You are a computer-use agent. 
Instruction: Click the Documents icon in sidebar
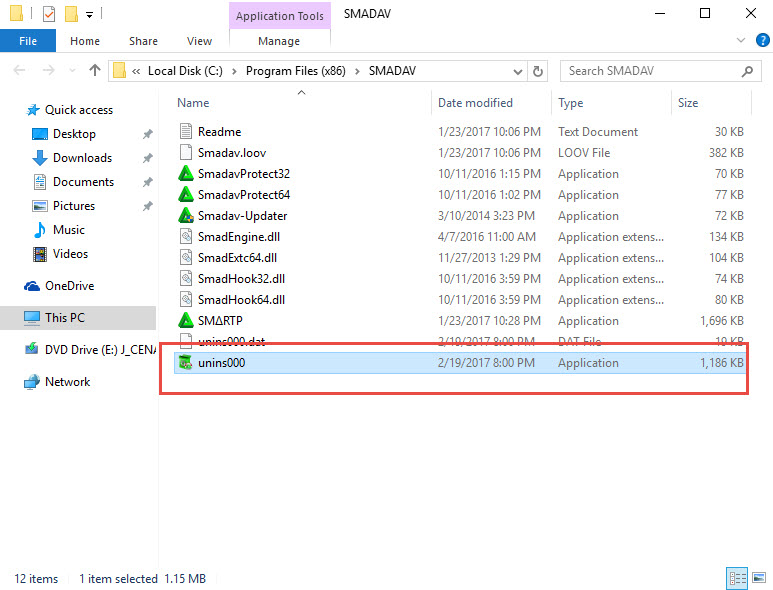click(39, 182)
